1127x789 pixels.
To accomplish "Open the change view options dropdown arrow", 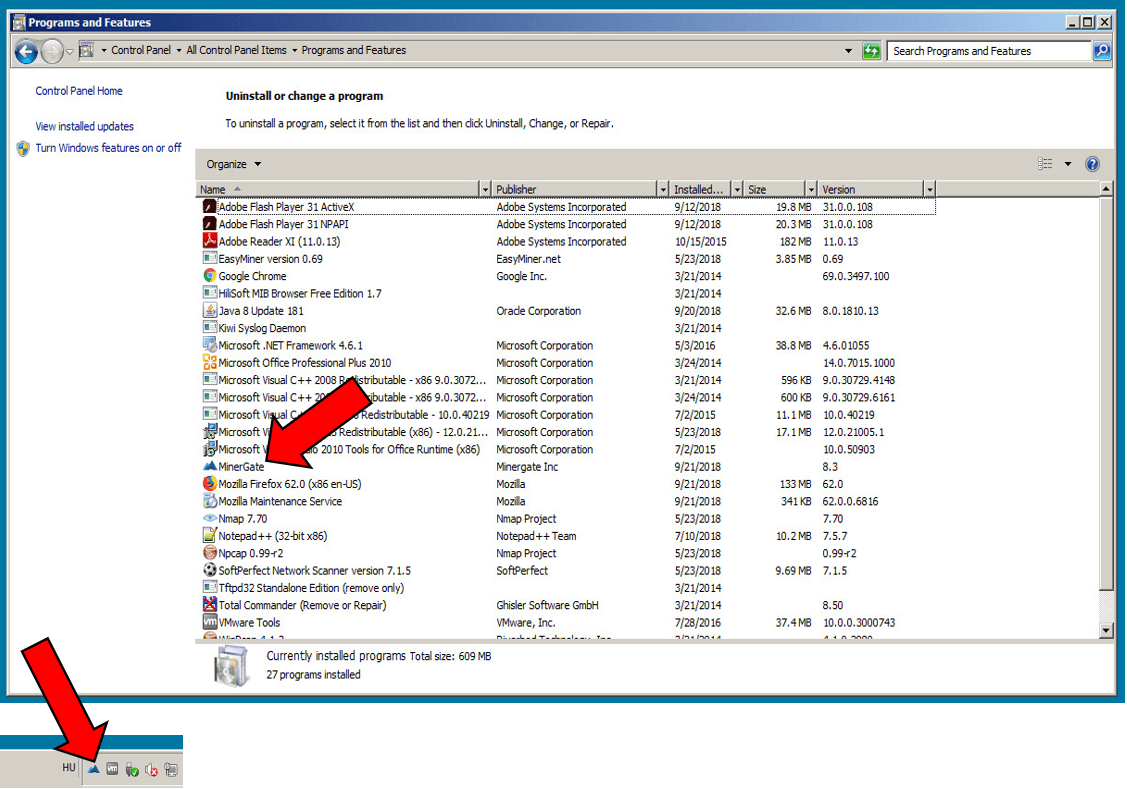I will coord(1067,164).
